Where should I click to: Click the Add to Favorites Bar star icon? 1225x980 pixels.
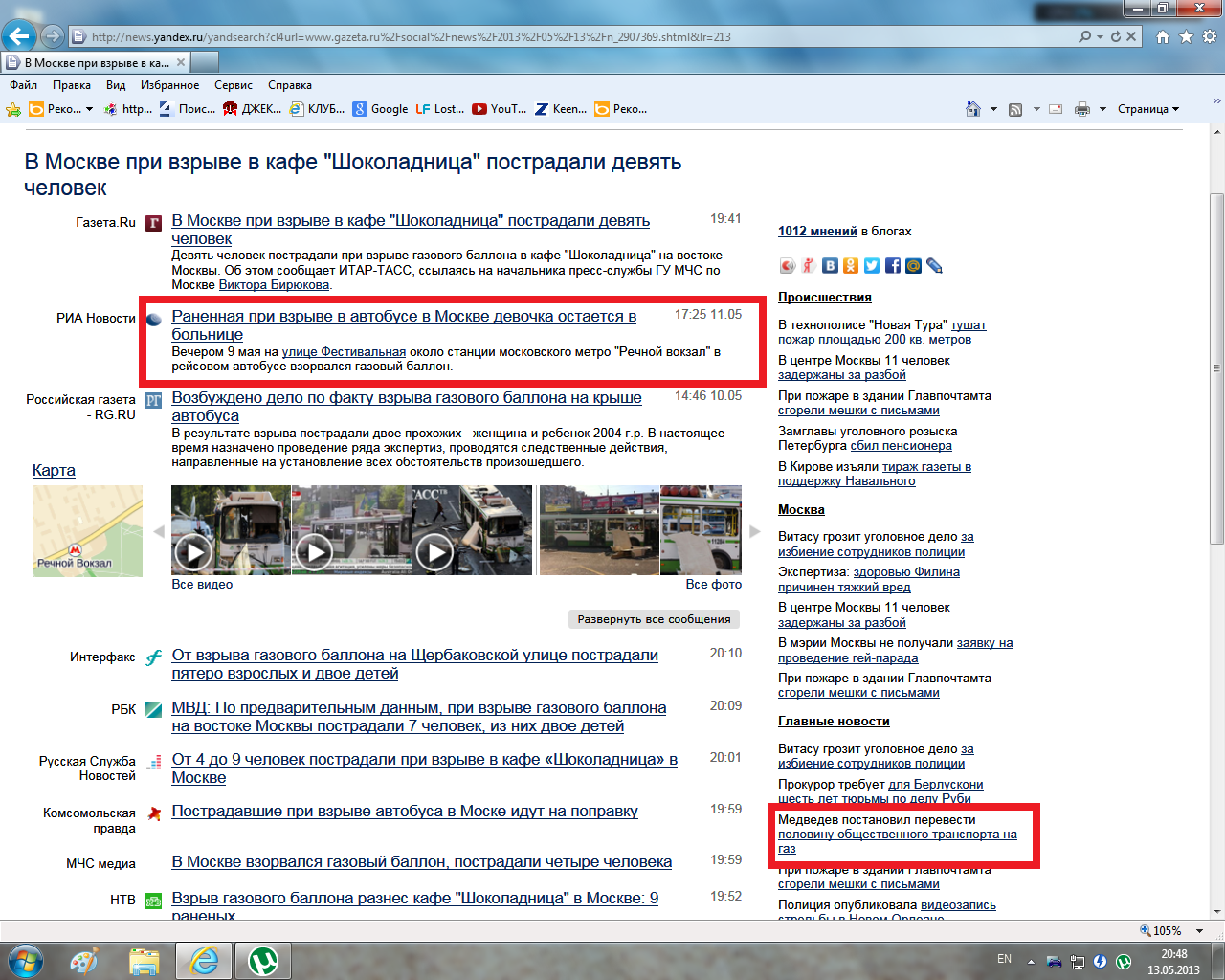(13, 109)
